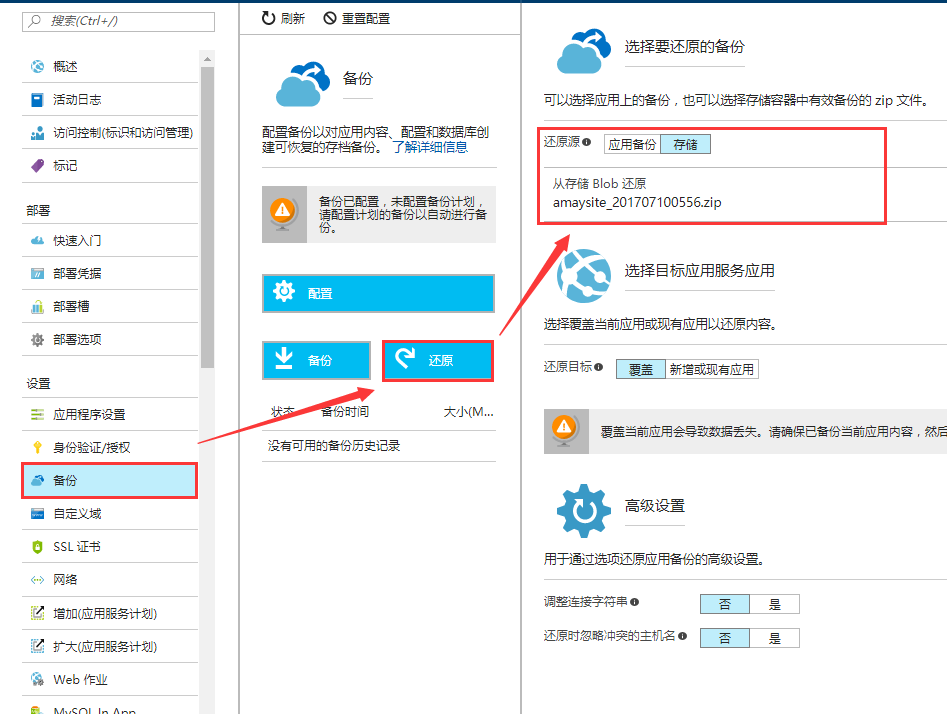Click the 重置配置 reset icon
The height and width of the screenshot is (714, 947).
point(330,19)
